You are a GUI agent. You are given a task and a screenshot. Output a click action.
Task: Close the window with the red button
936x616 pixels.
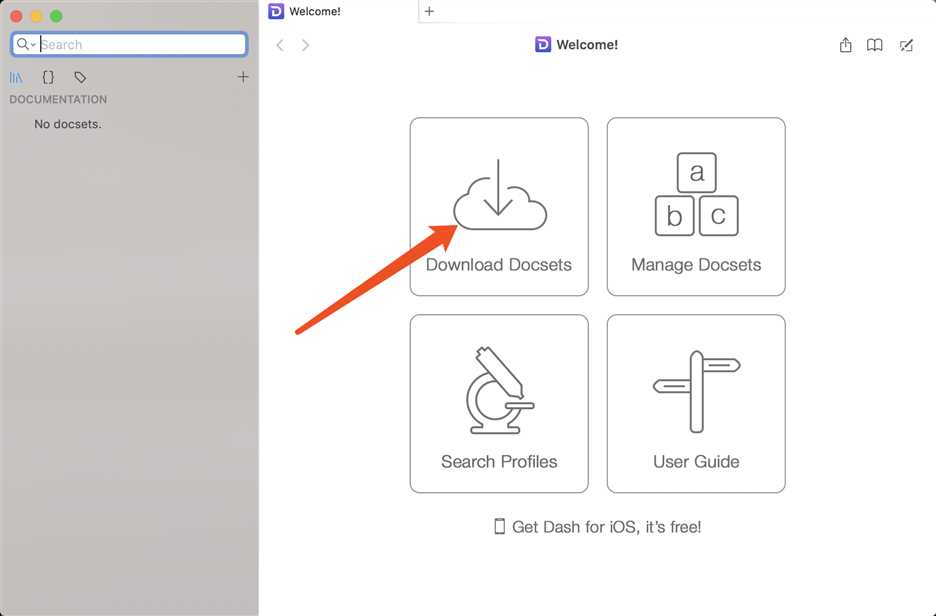tap(17, 16)
